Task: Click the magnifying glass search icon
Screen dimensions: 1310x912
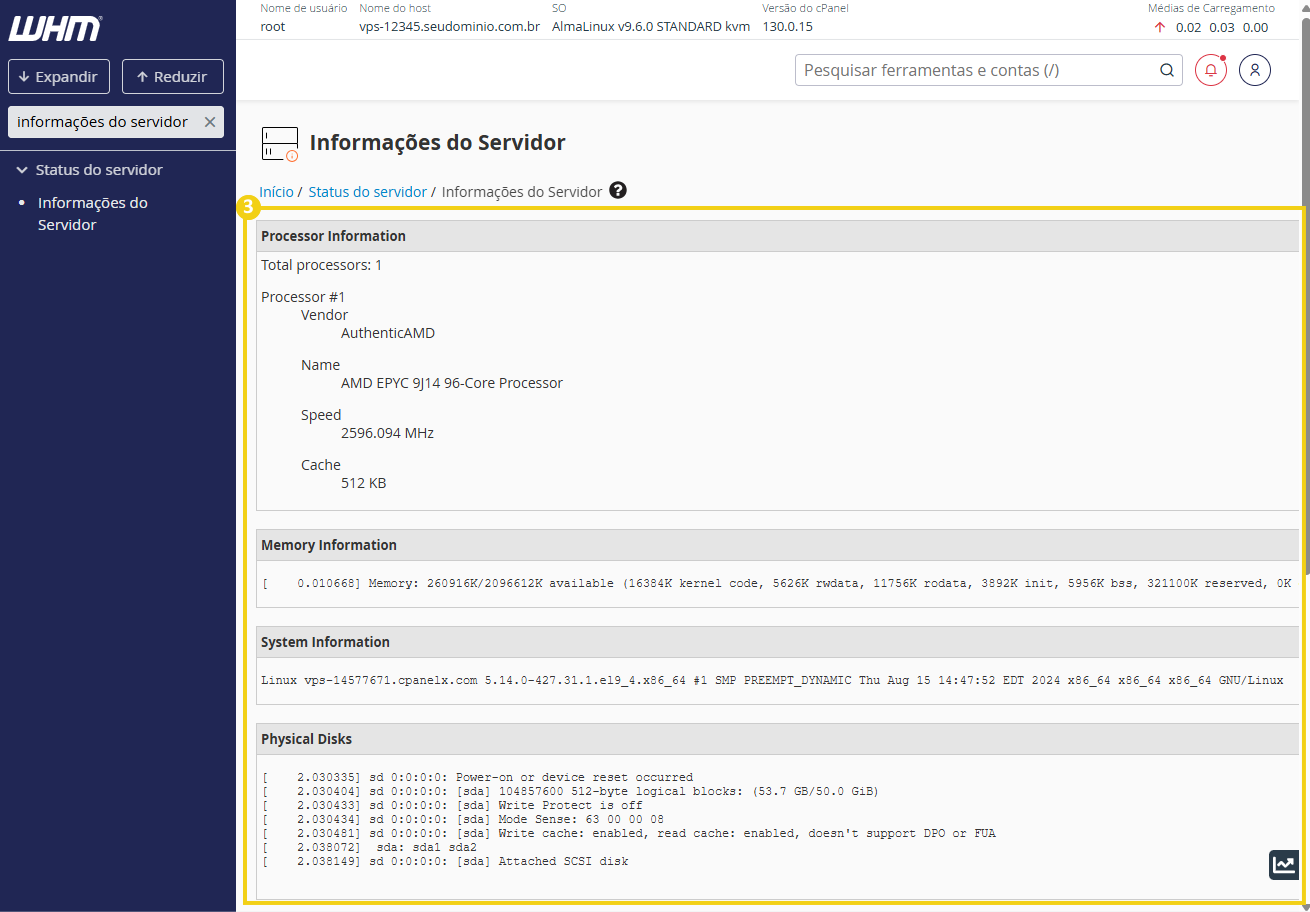Action: pos(1166,70)
